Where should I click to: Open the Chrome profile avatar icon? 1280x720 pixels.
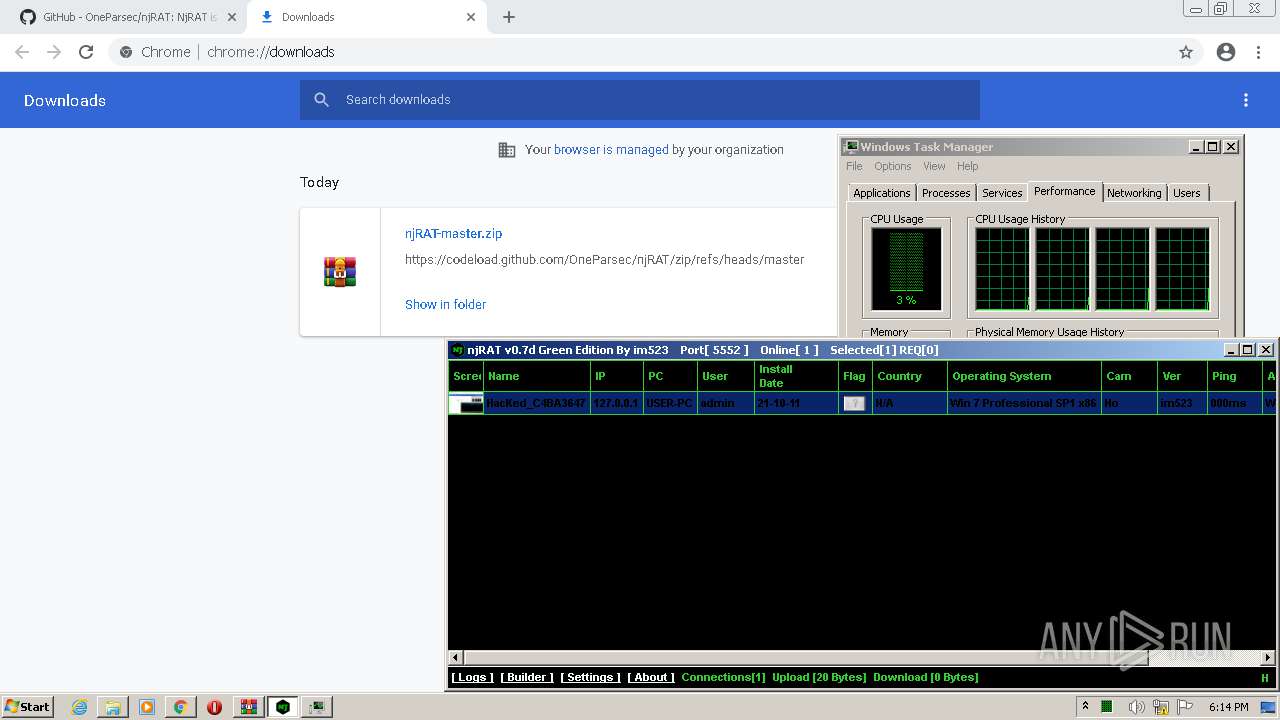[1226, 52]
